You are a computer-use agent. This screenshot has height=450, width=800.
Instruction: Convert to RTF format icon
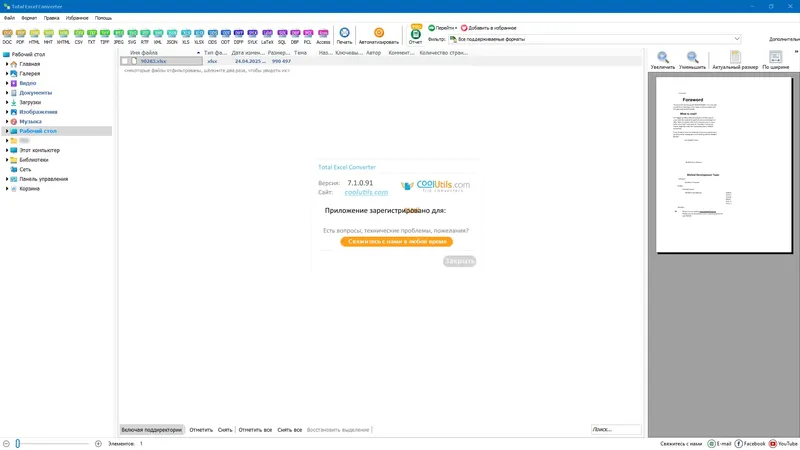145,36
